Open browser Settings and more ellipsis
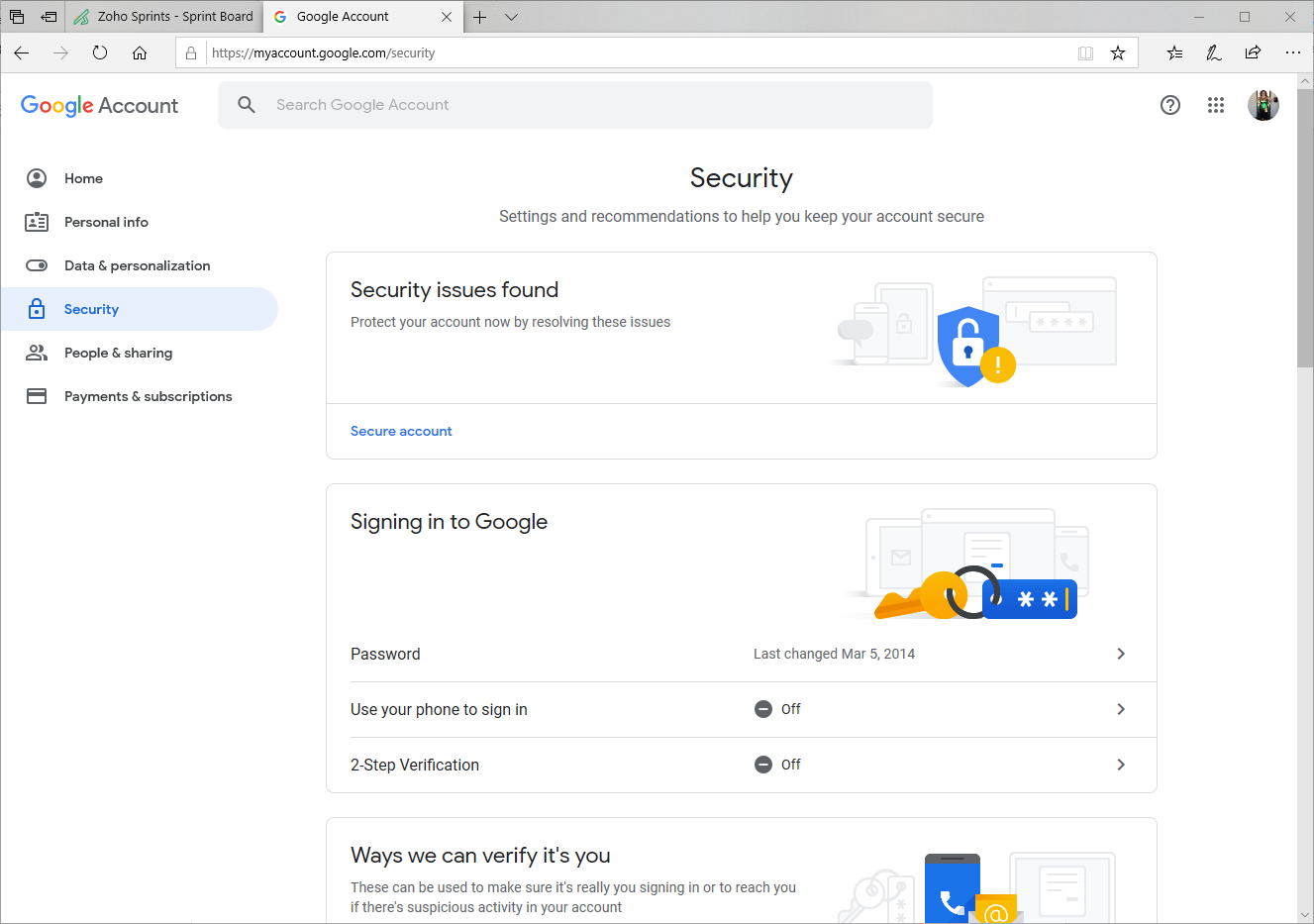Image resolution: width=1314 pixels, height=924 pixels. pyautogui.click(x=1293, y=53)
